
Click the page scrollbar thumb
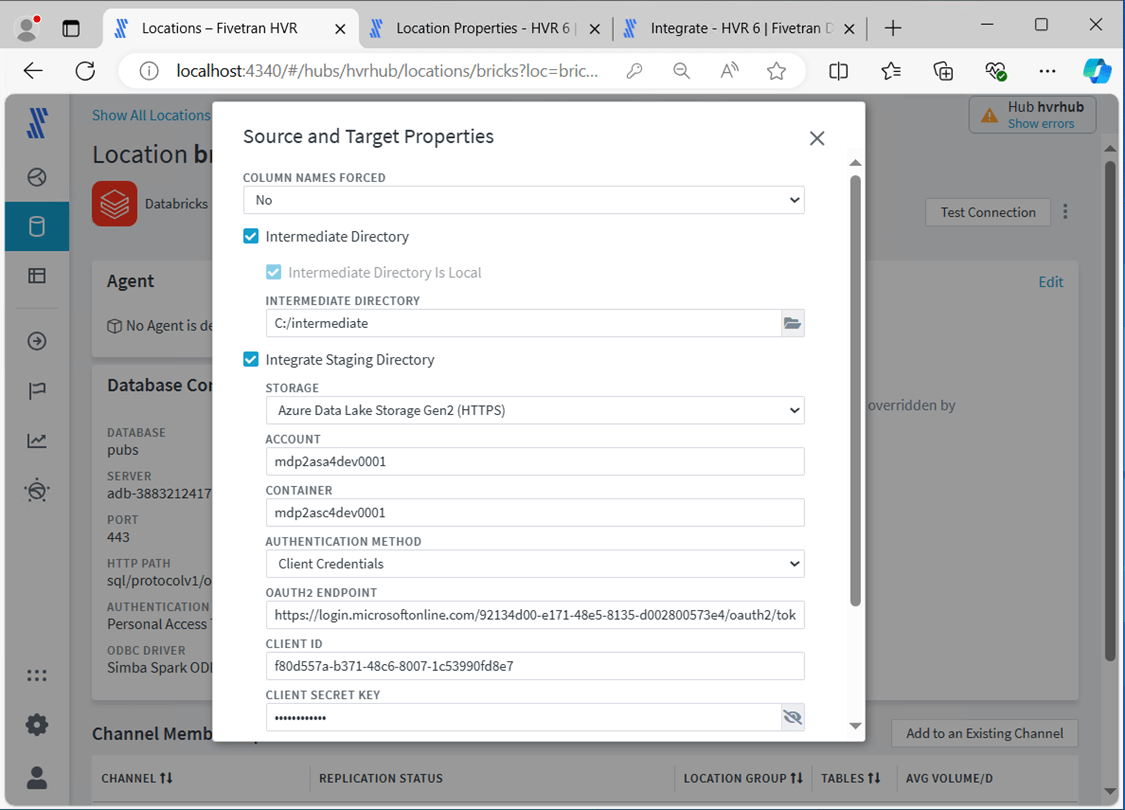(x=1110, y=409)
